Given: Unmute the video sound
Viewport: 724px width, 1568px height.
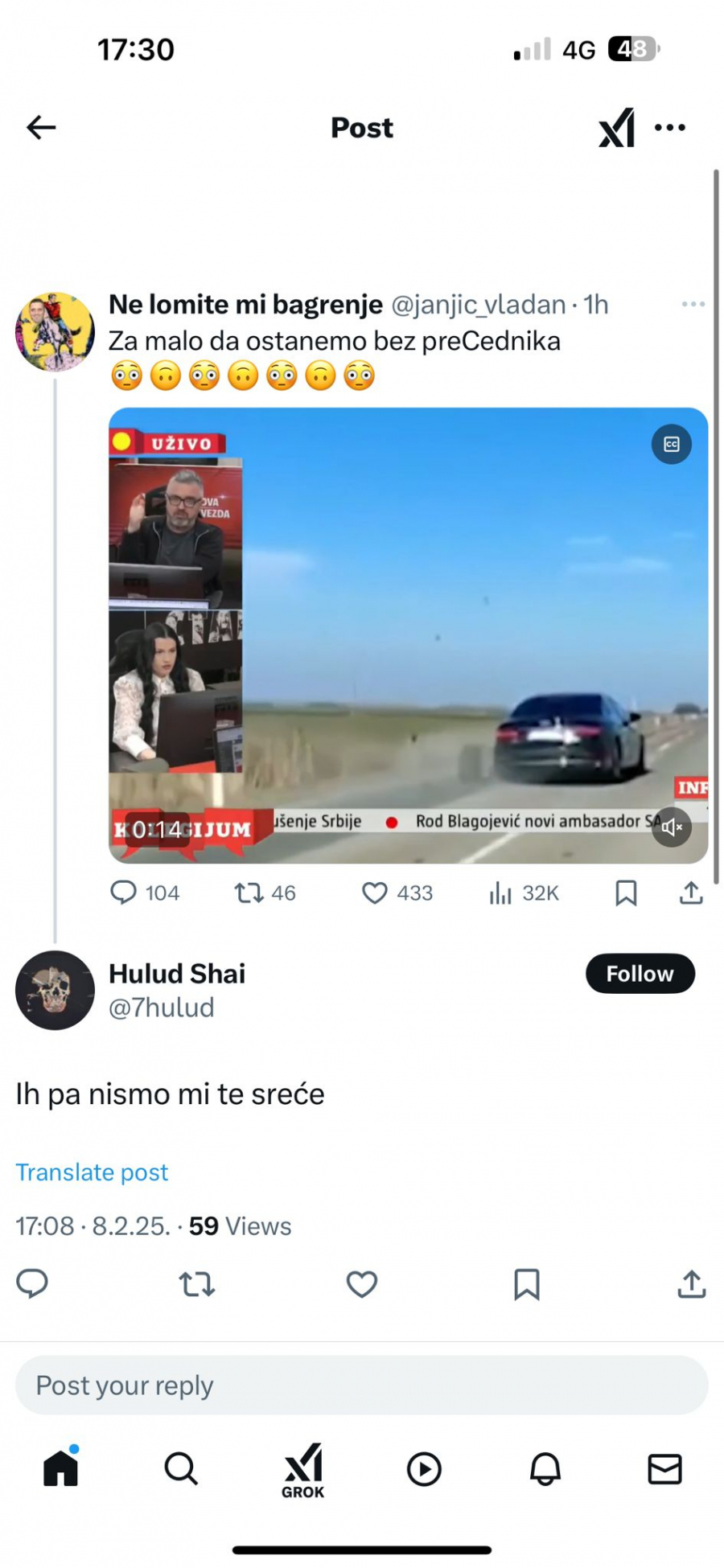Looking at the screenshot, I should (672, 827).
